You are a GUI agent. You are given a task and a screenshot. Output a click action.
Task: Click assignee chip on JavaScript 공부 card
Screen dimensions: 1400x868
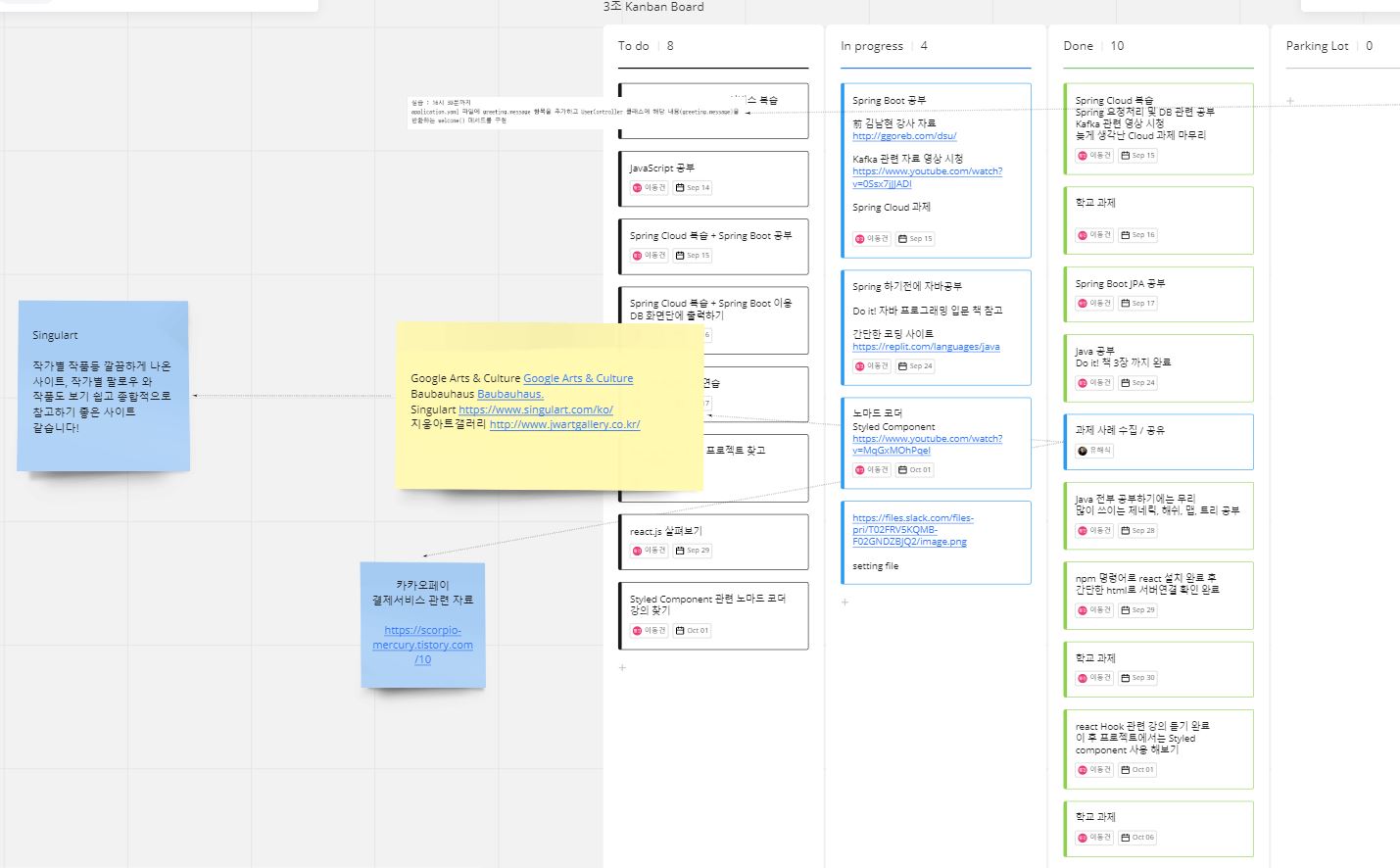pos(649,187)
